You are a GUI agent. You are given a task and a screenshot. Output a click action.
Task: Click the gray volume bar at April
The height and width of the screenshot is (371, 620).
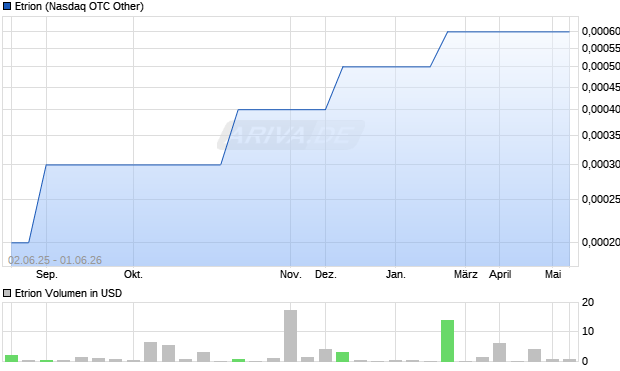point(499,352)
